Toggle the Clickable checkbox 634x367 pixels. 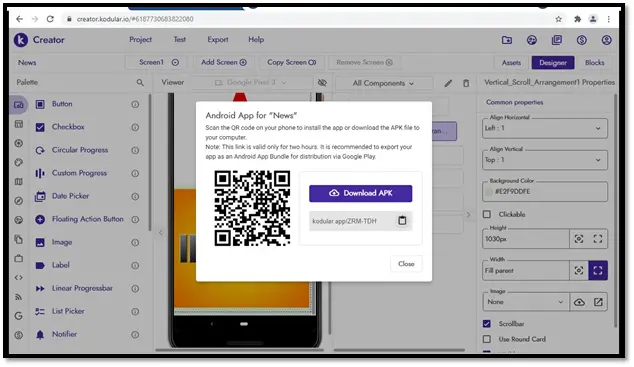pos(487,214)
